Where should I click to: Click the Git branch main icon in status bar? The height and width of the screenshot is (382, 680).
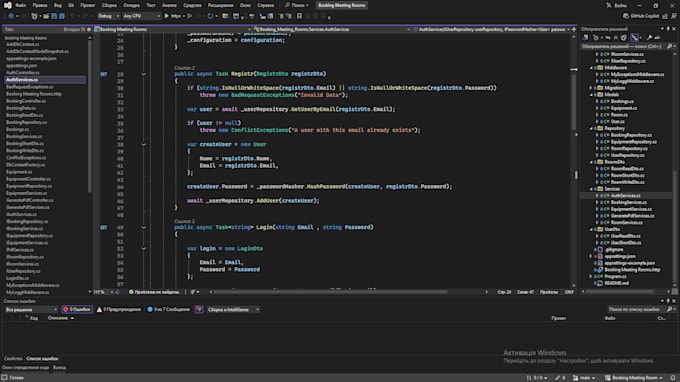pos(575,378)
